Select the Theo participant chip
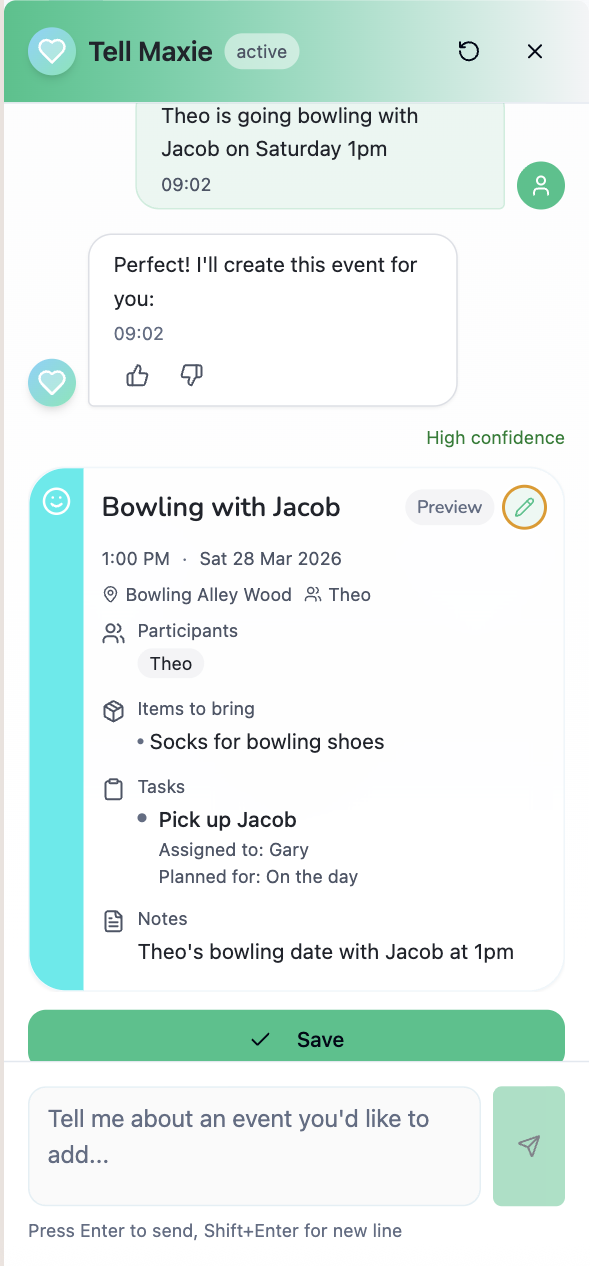The height and width of the screenshot is (1266, 590). (x=170, y=663)
